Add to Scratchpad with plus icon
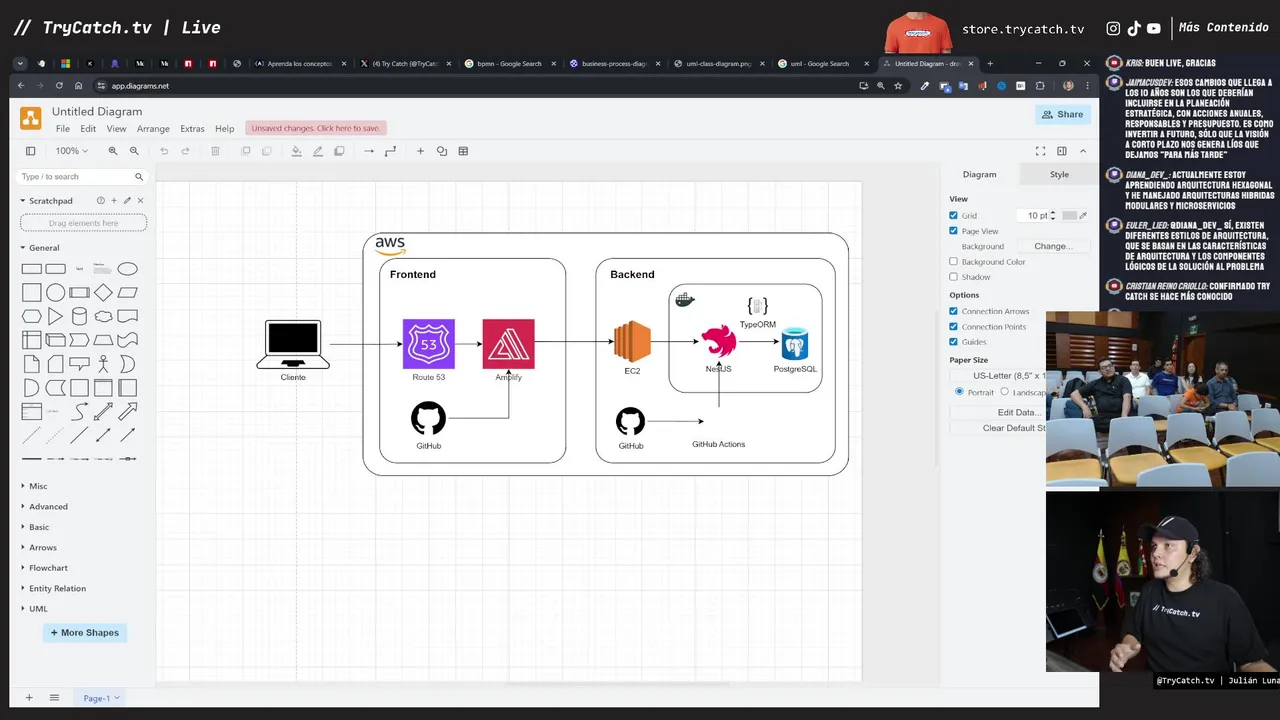Viewport: 1280px width, 720px height. tap(114, 200)
